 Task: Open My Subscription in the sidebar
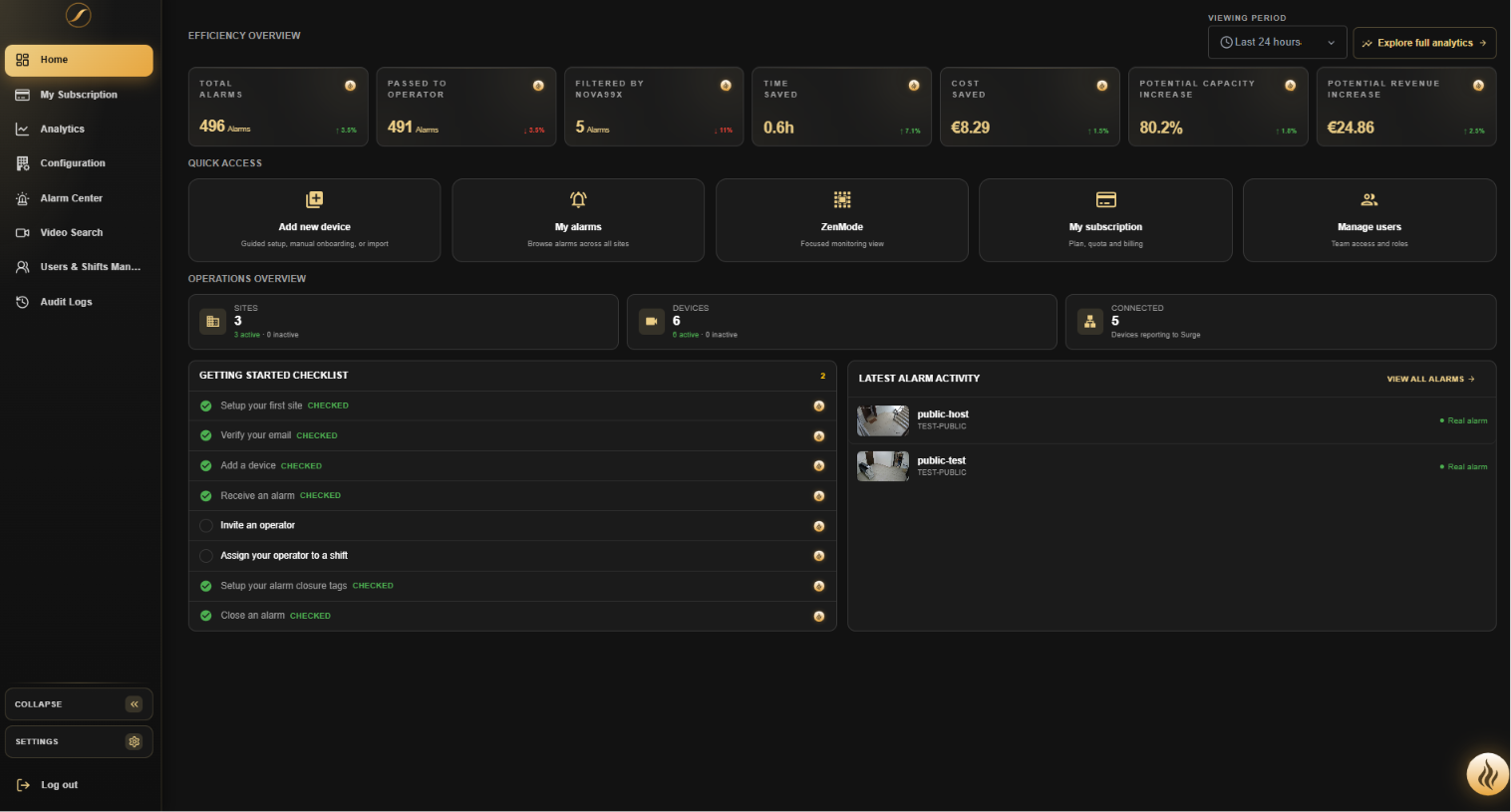pyautogui.click(x=79, y=95)
